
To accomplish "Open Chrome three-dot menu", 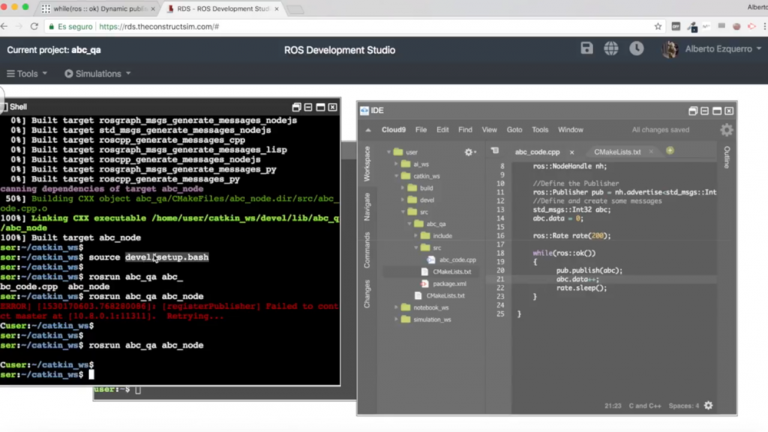I will [765, 26].
